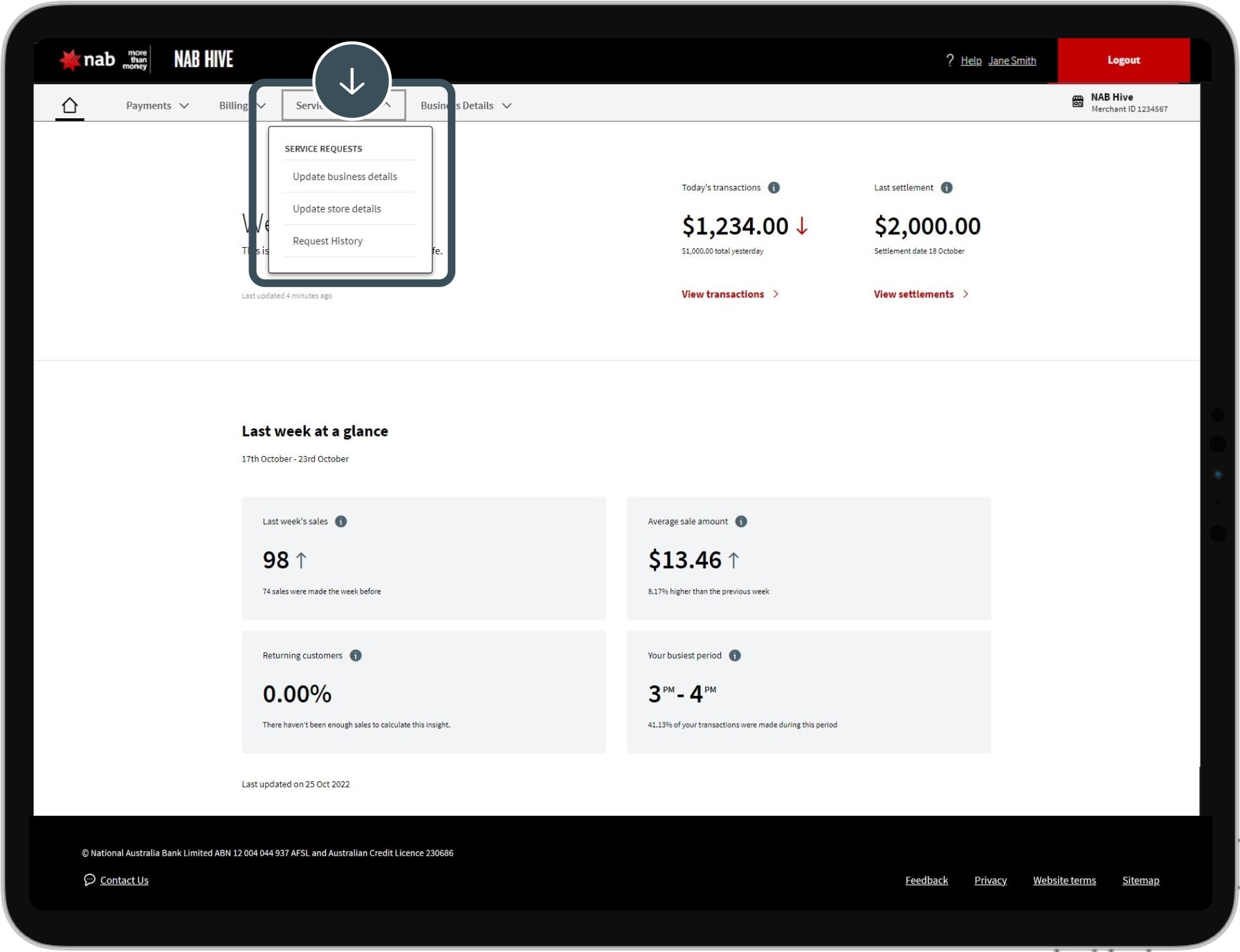Click info icon beside Last settlement

click(947, 187)
